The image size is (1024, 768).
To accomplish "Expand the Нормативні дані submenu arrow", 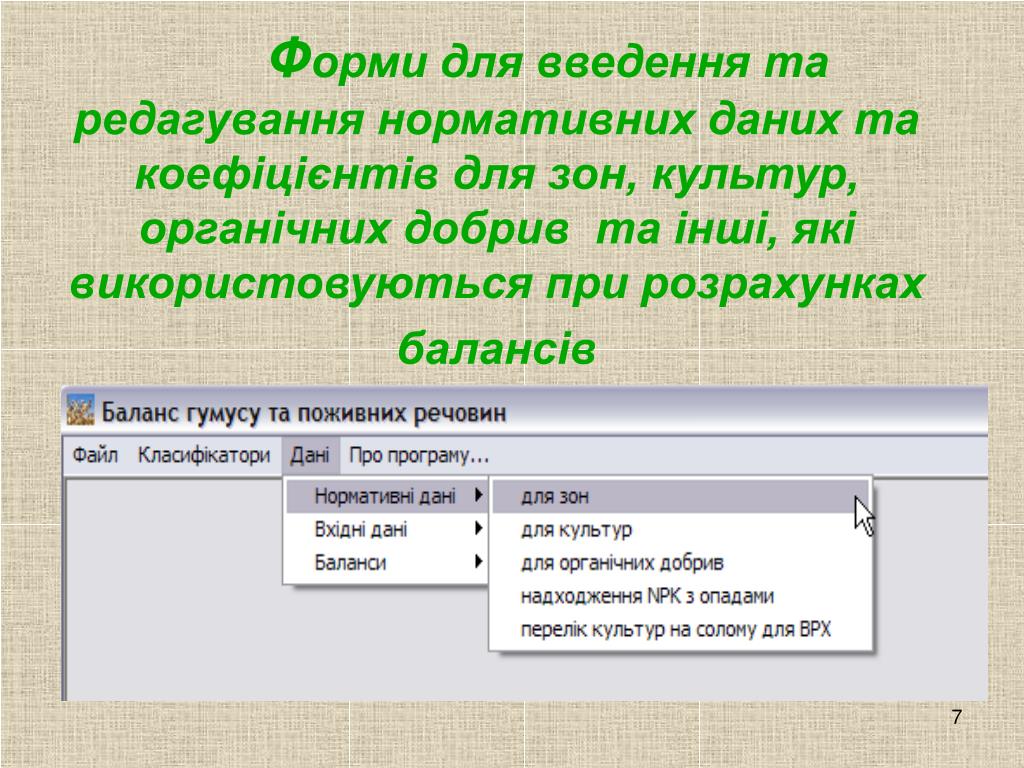I will tap(479, 495).
